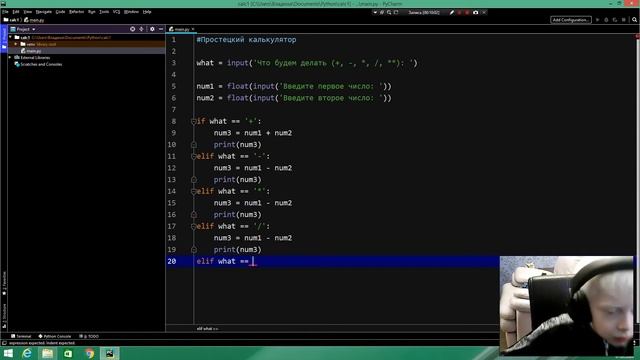Open the Edit menu

click(x=16, y=12)
